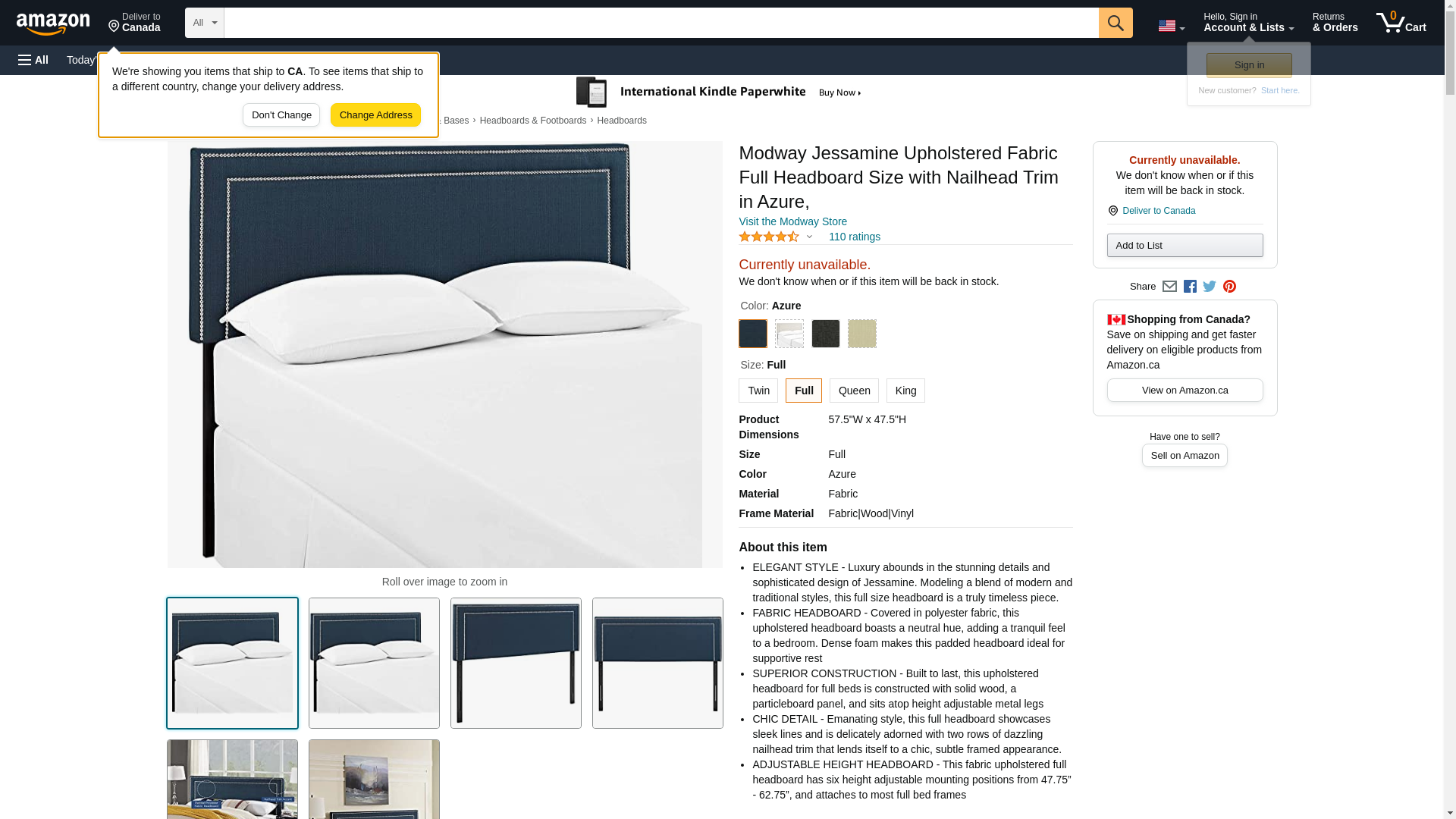Screen dimensions: 1456x819
Task: Open the All search category dropdown
Action: 205,23
